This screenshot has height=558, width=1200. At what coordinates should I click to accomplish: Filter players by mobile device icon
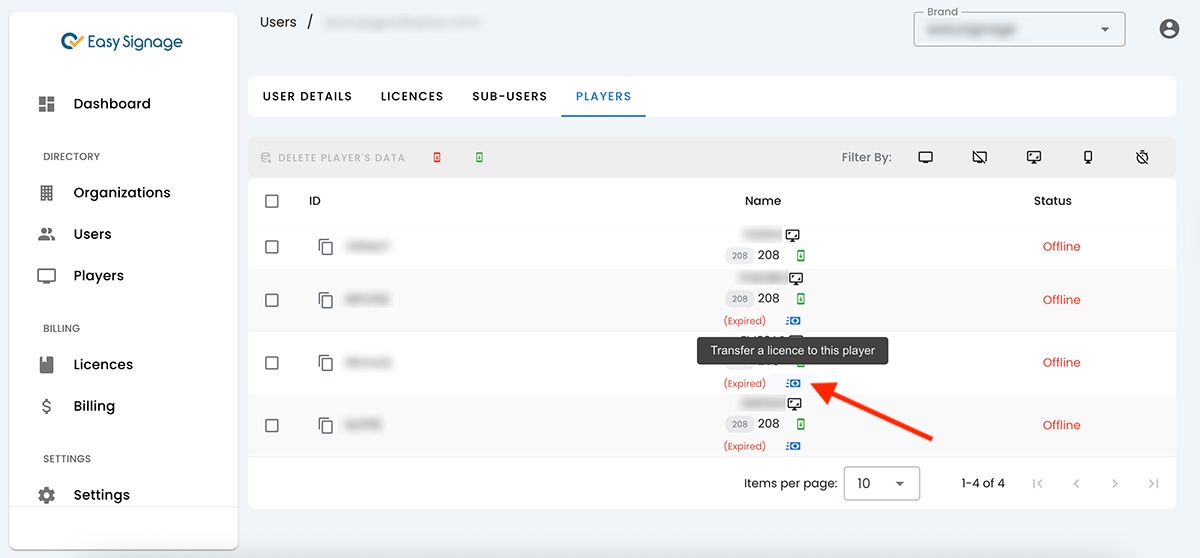pos(1088,158)
